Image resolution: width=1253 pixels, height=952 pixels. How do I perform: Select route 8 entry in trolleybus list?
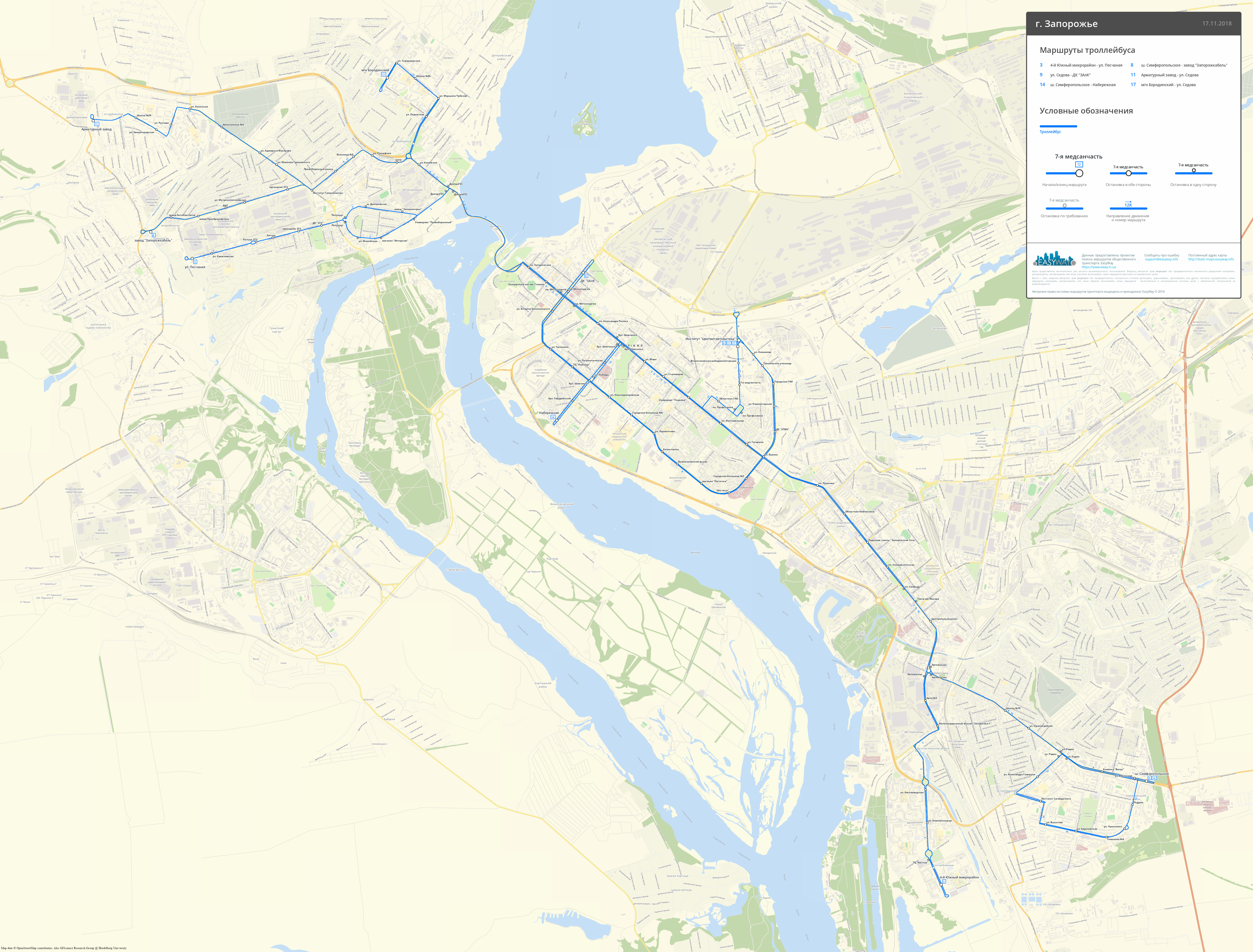[1179, 65]
